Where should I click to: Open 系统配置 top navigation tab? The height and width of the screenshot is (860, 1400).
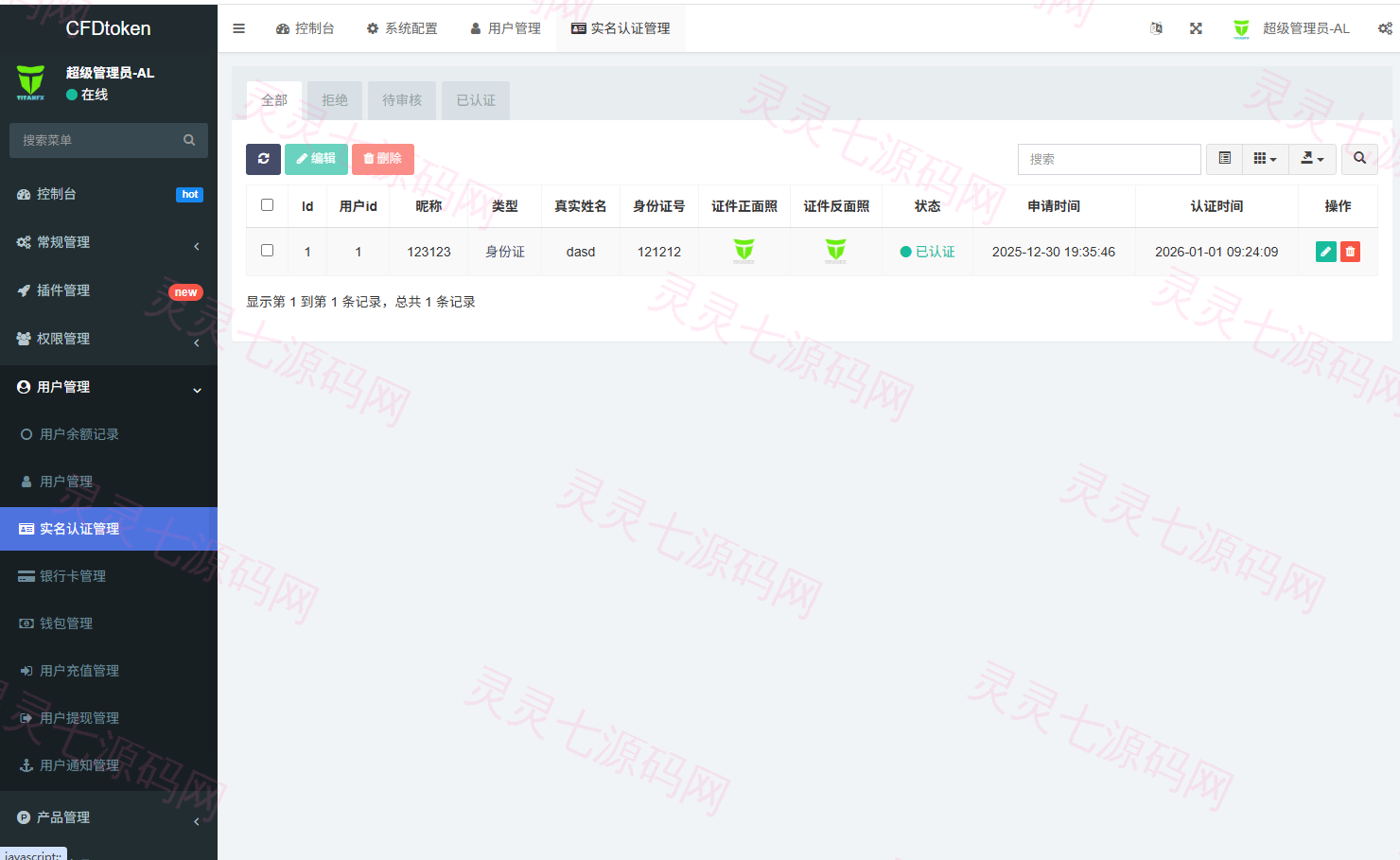point(402,28)
